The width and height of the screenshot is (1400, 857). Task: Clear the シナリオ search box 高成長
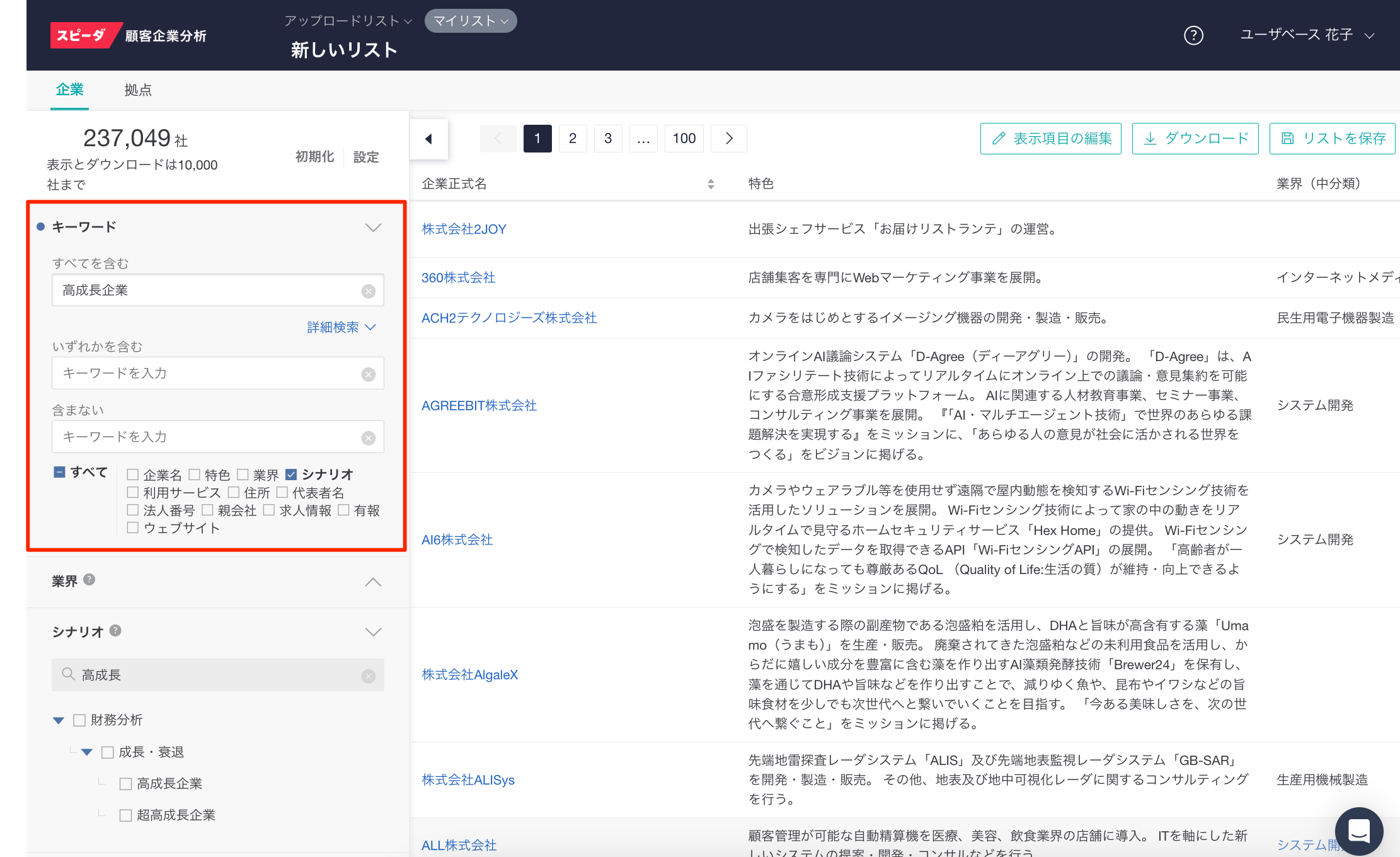[x=369, y=676]
